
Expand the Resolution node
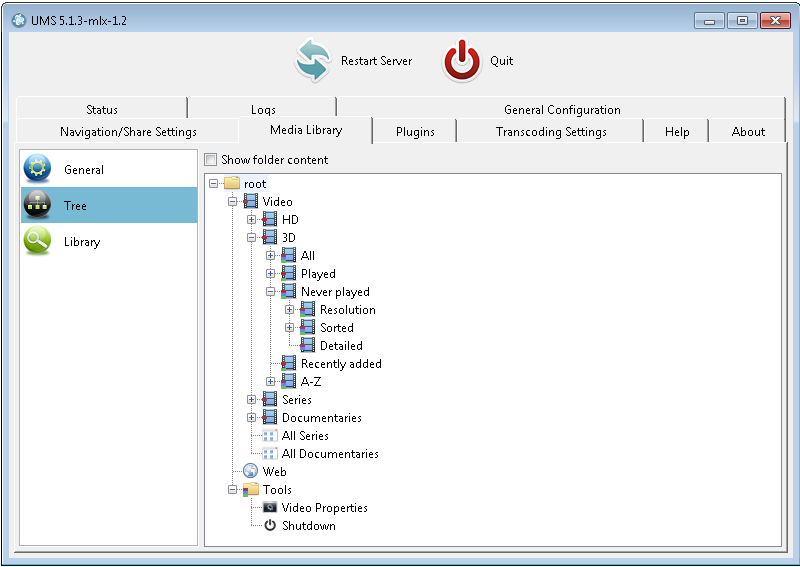289,309
